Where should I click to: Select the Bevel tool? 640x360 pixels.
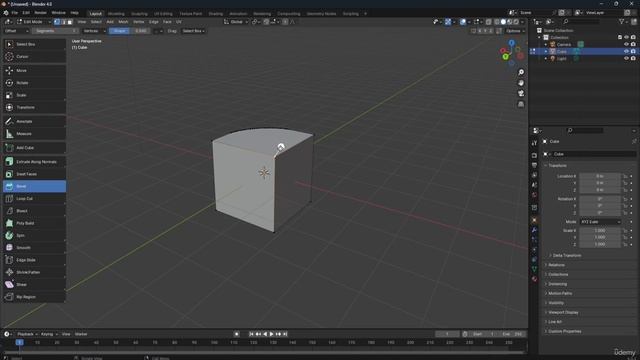pos(34,186)
